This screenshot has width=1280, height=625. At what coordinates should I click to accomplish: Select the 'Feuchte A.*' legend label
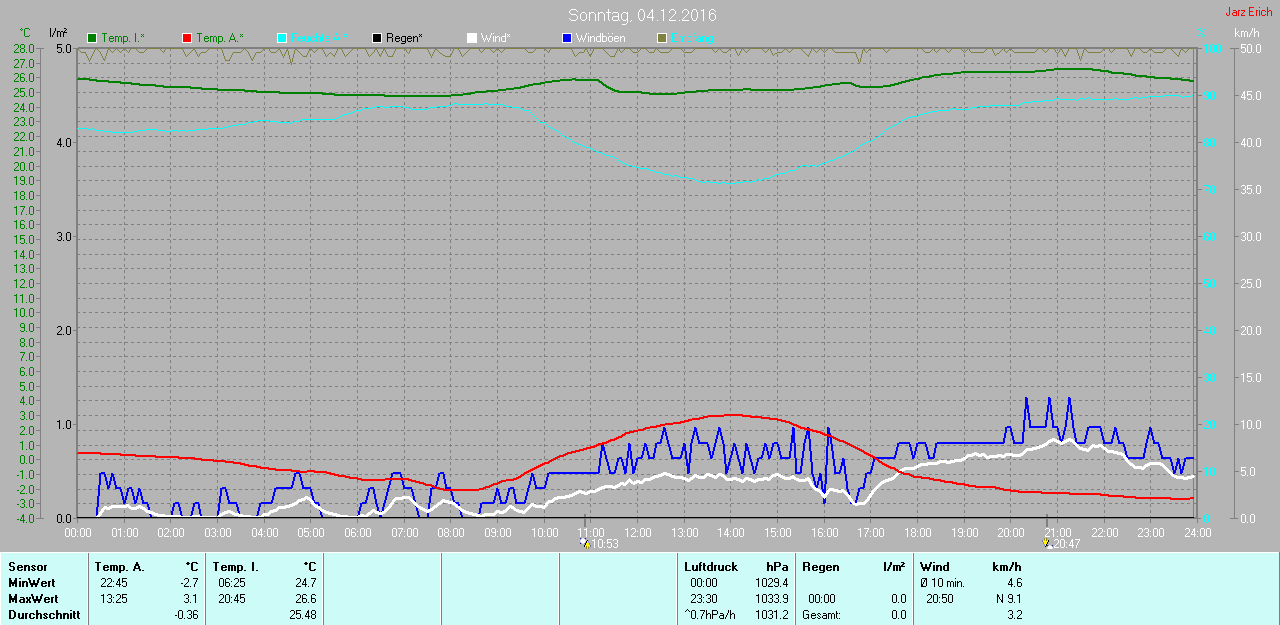(x=320, y=38)
